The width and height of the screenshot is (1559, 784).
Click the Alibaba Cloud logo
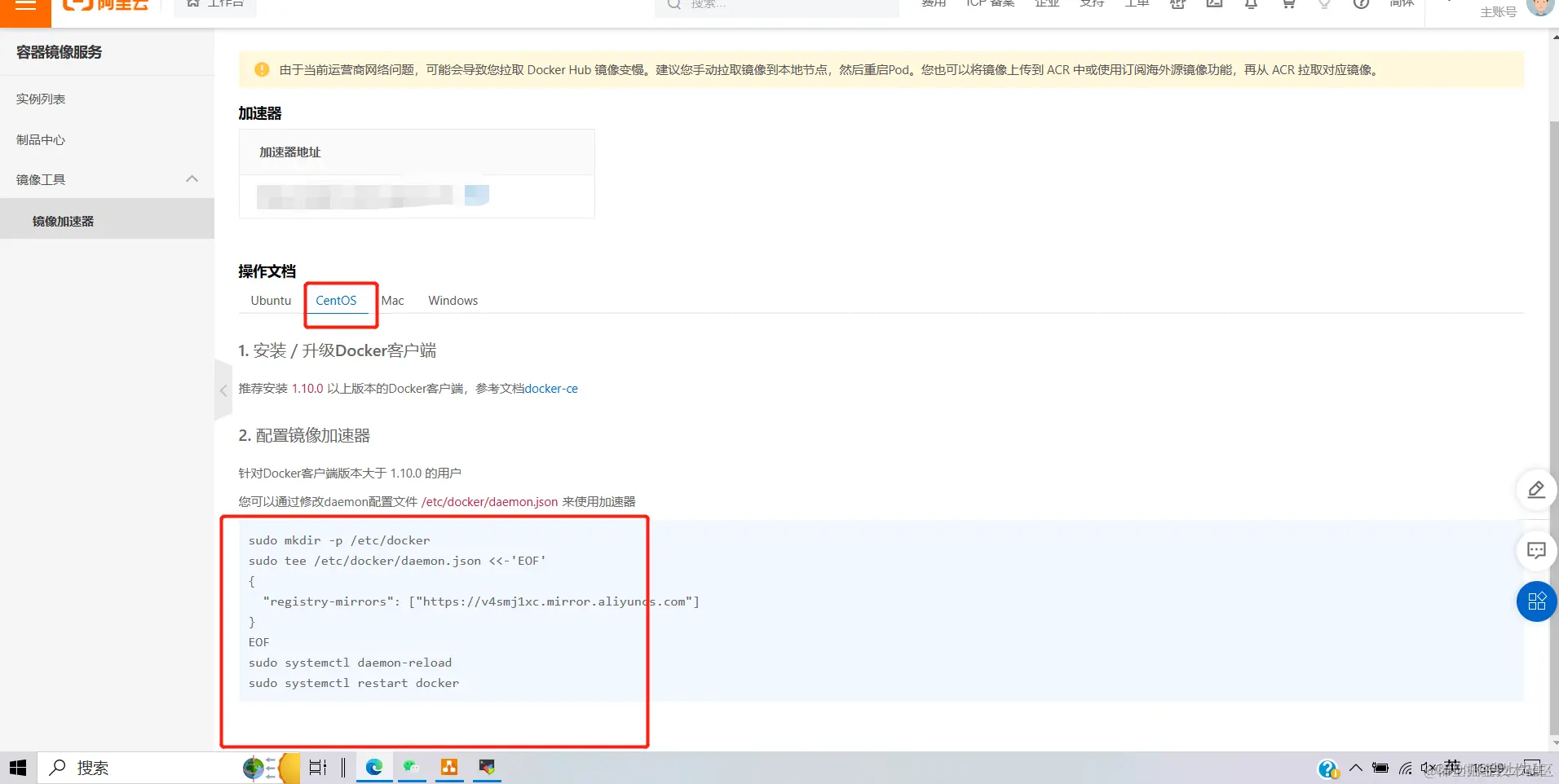105,4
